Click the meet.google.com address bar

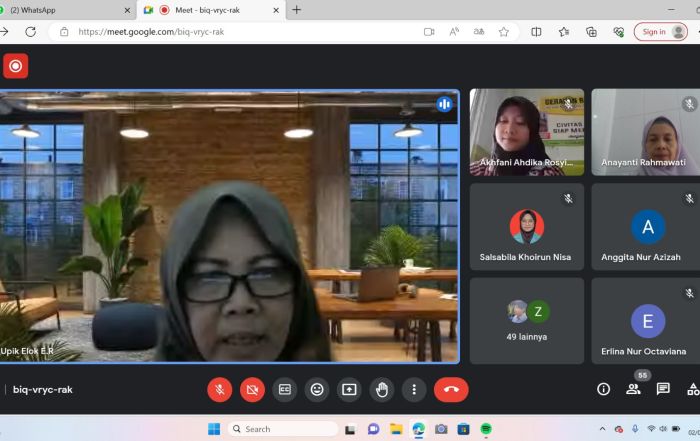point(240,32)
